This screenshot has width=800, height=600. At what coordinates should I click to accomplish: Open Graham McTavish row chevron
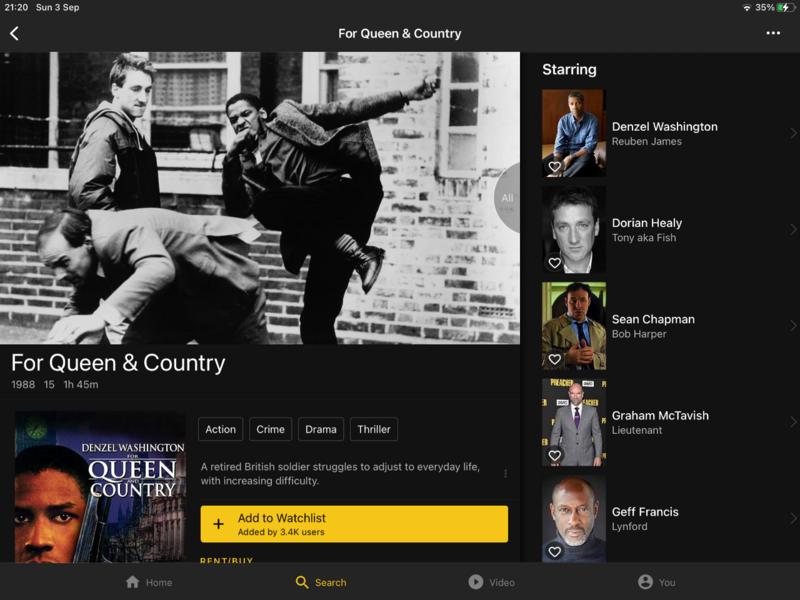(x=793, y=422)
